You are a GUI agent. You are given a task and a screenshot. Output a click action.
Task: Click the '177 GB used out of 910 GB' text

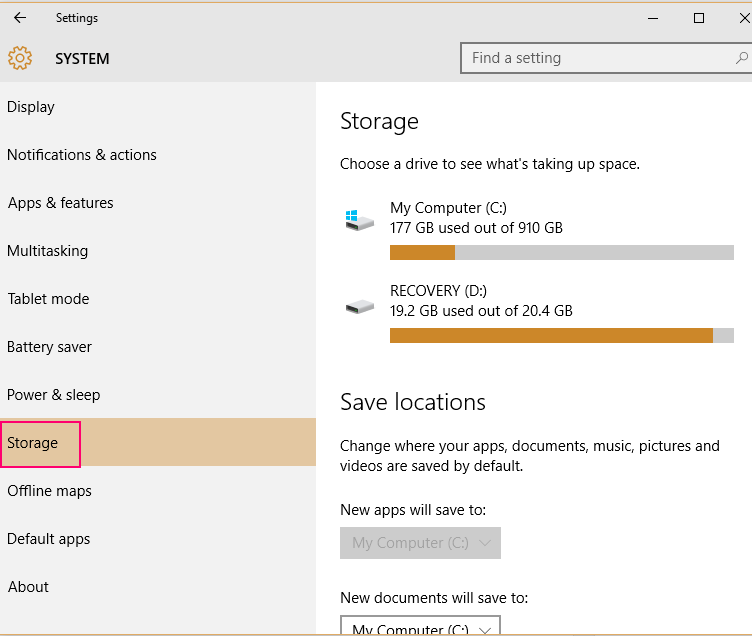tap(476, 228)
